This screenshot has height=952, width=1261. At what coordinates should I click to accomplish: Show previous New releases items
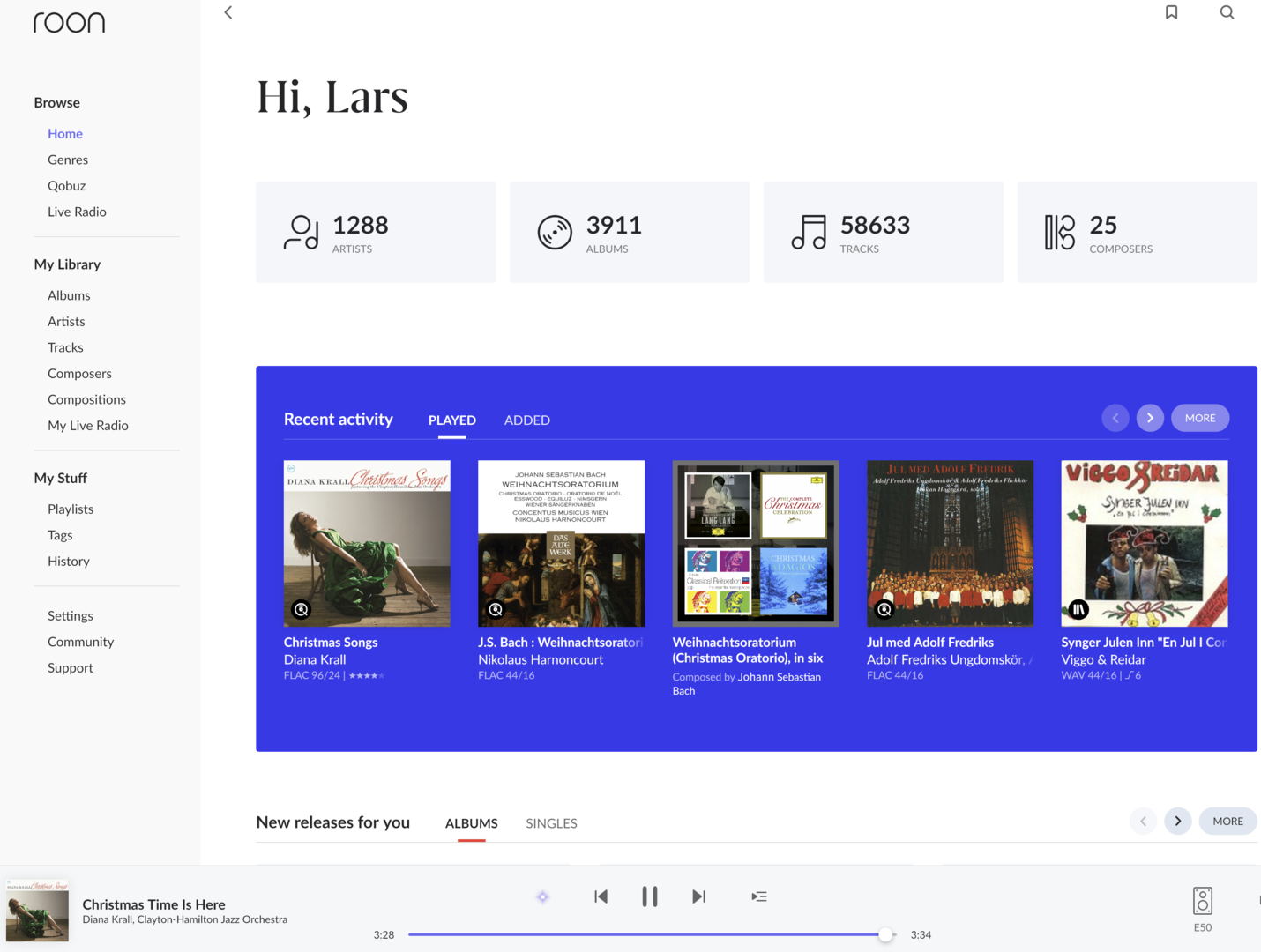(1144, 821)
